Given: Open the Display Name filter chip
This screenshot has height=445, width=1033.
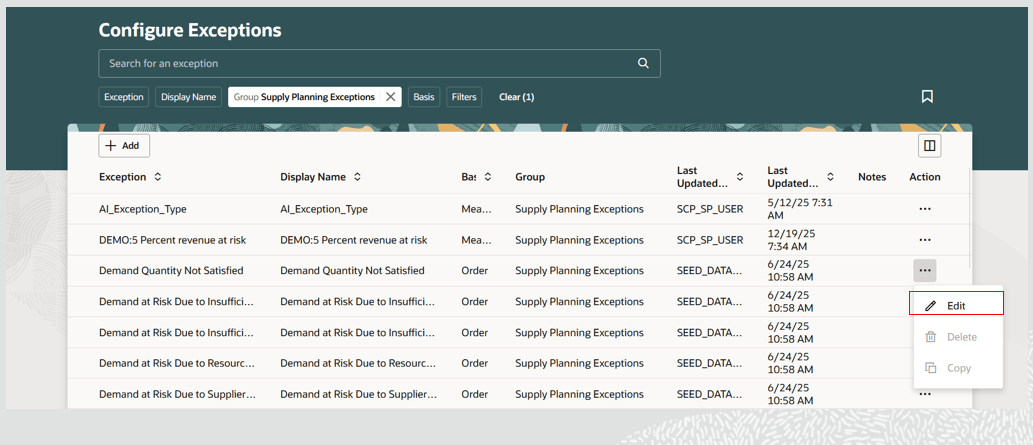Looking at the screenshot, I should click(x=189, y=97).
